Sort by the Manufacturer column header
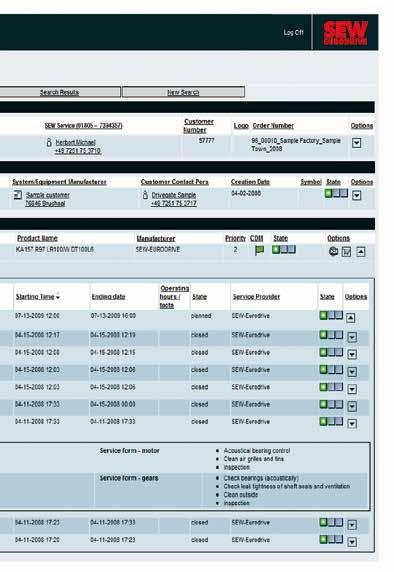394x572 pixels. (x=156, y=238)
